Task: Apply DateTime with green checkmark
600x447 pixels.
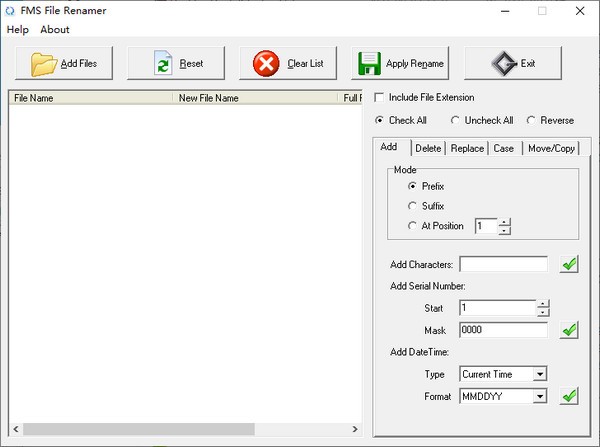Action: (569, 396)
